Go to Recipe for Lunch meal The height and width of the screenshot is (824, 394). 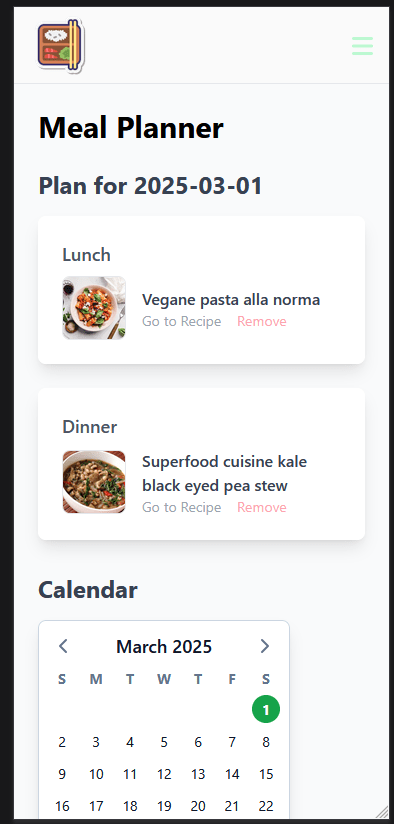182,321
